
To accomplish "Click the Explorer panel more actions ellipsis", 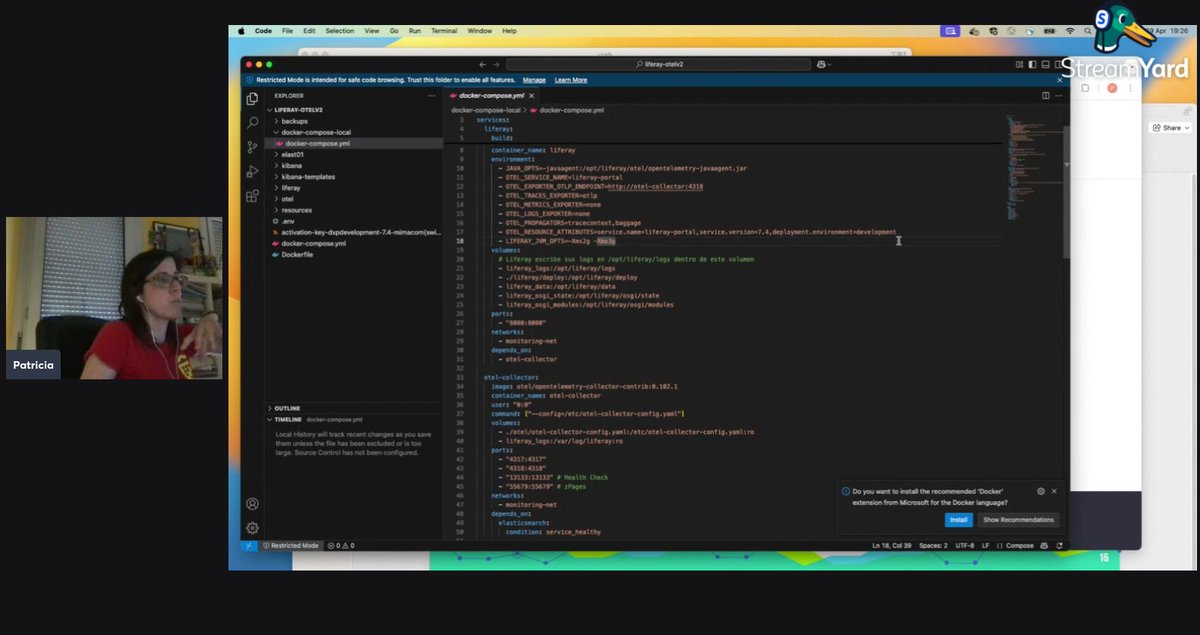I will tap(432, 96).
